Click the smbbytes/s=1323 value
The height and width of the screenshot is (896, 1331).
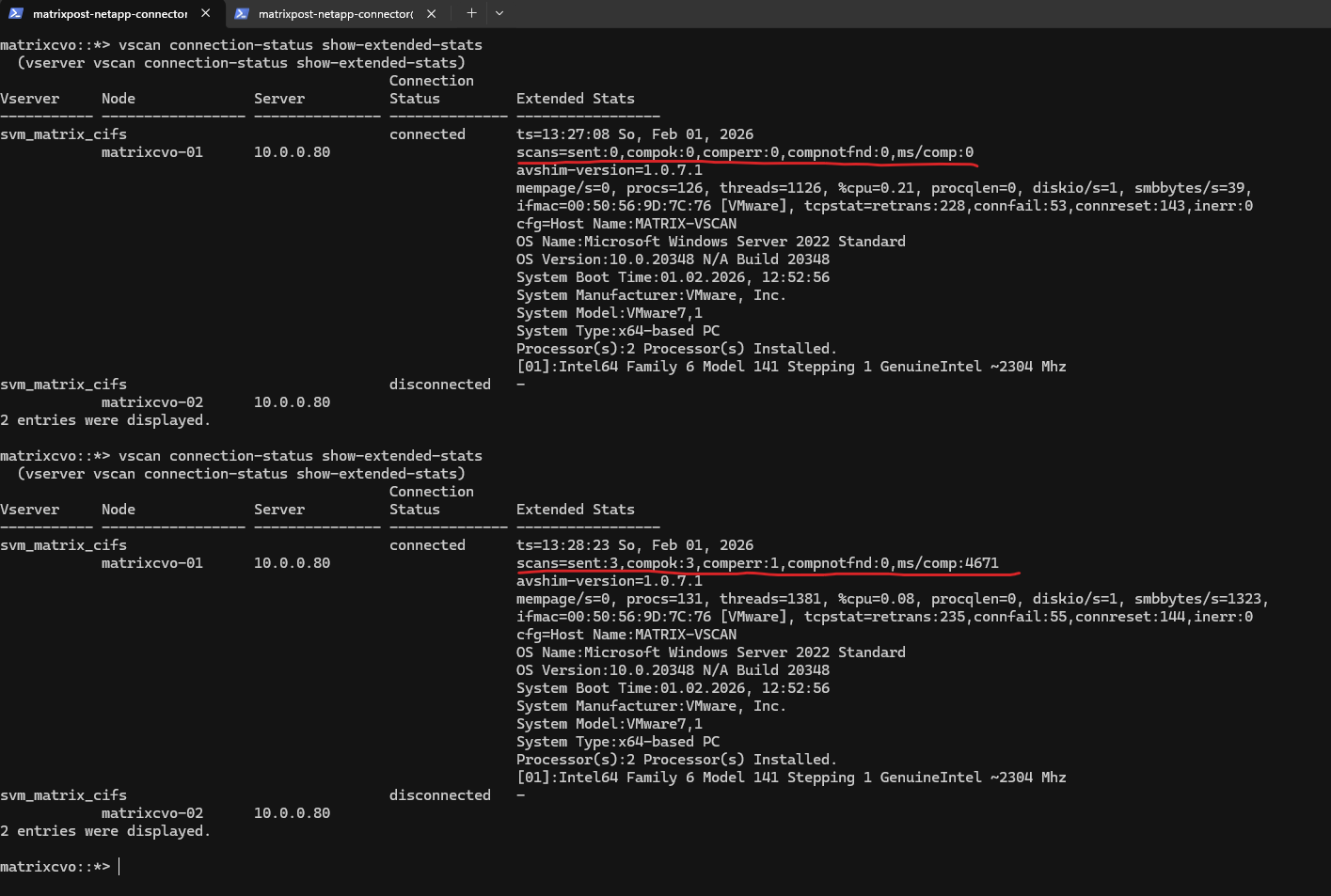click(1201, 599)
